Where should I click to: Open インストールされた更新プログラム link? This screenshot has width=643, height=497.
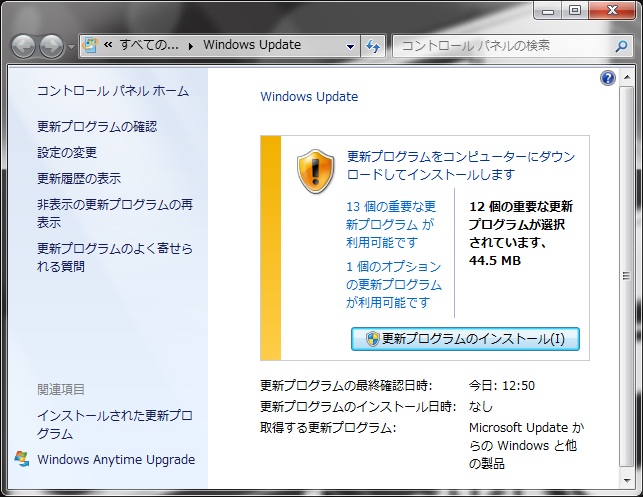(115, 424)
